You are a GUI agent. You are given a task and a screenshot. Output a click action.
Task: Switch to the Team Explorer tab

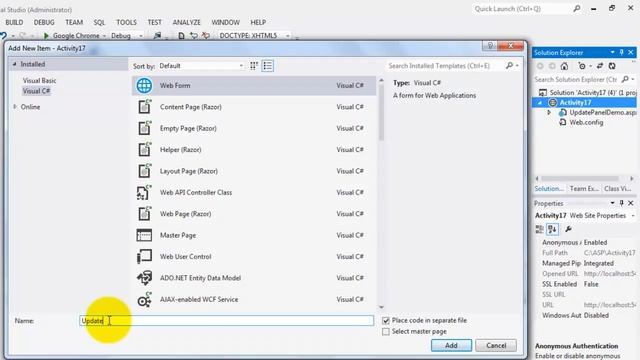pos(584,189)
